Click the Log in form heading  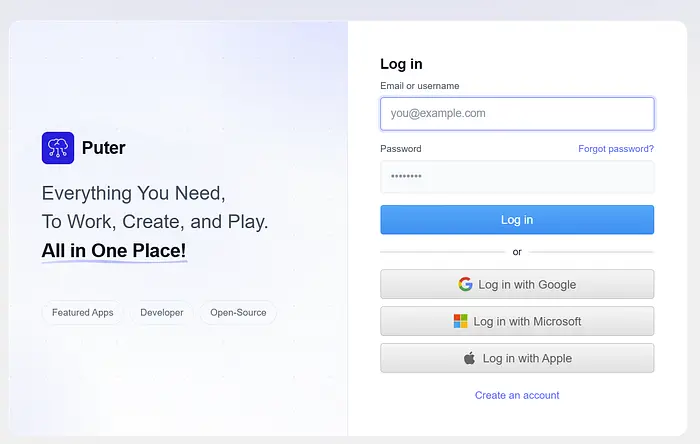401,64
